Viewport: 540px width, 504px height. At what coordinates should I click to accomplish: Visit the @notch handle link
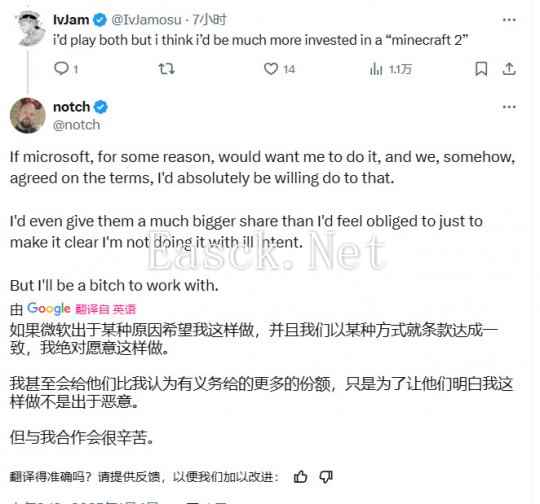[x=76, y=125]
